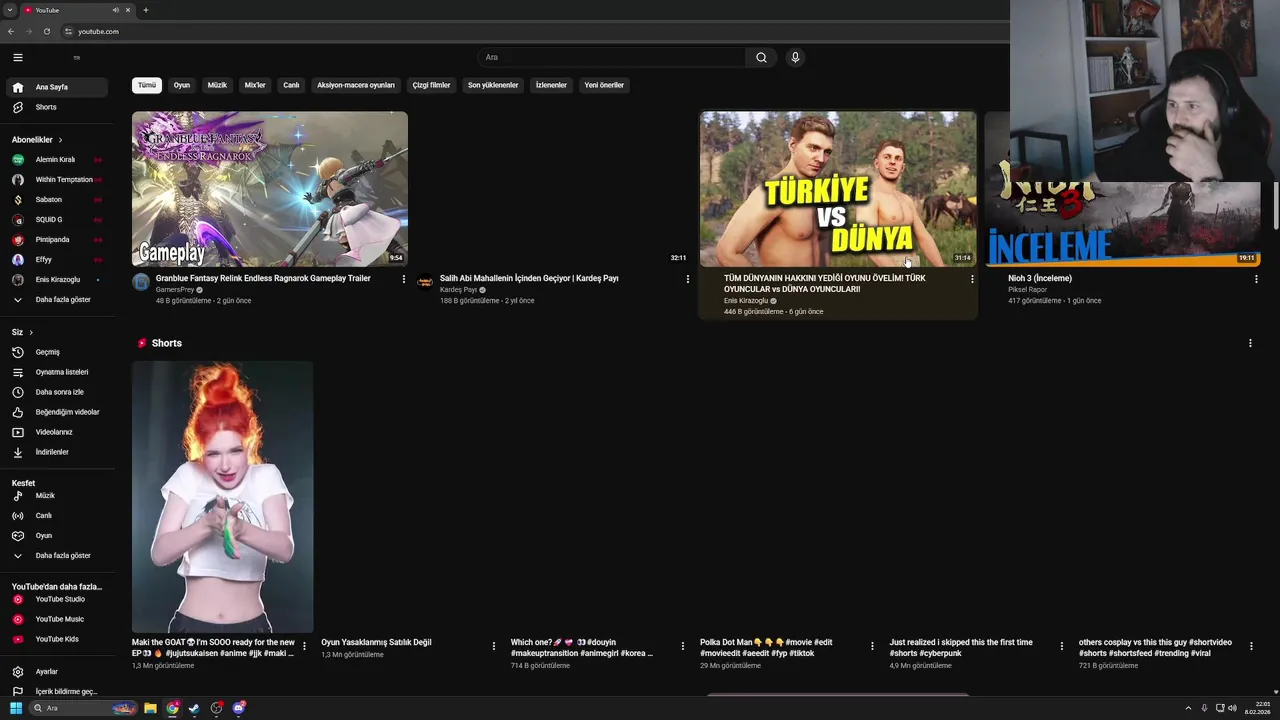Select the Müzik filter chip
The image size is (1280, 720).
217,85
